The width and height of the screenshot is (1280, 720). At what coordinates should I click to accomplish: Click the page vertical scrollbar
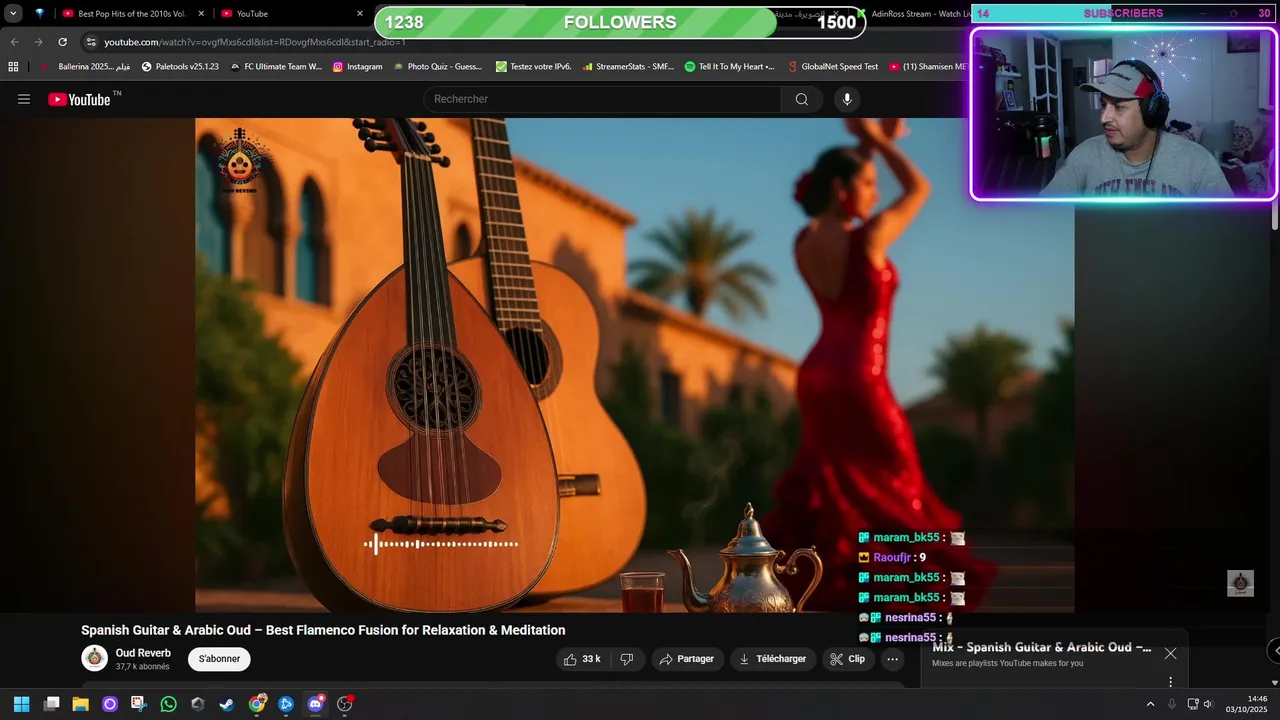[x=1275, y=215]
